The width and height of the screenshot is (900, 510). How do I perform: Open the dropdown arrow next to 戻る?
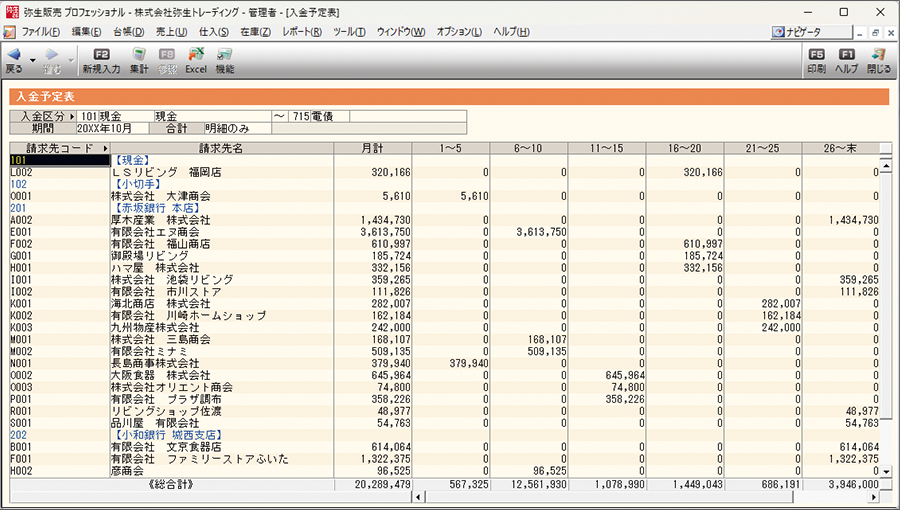[33, 60]
